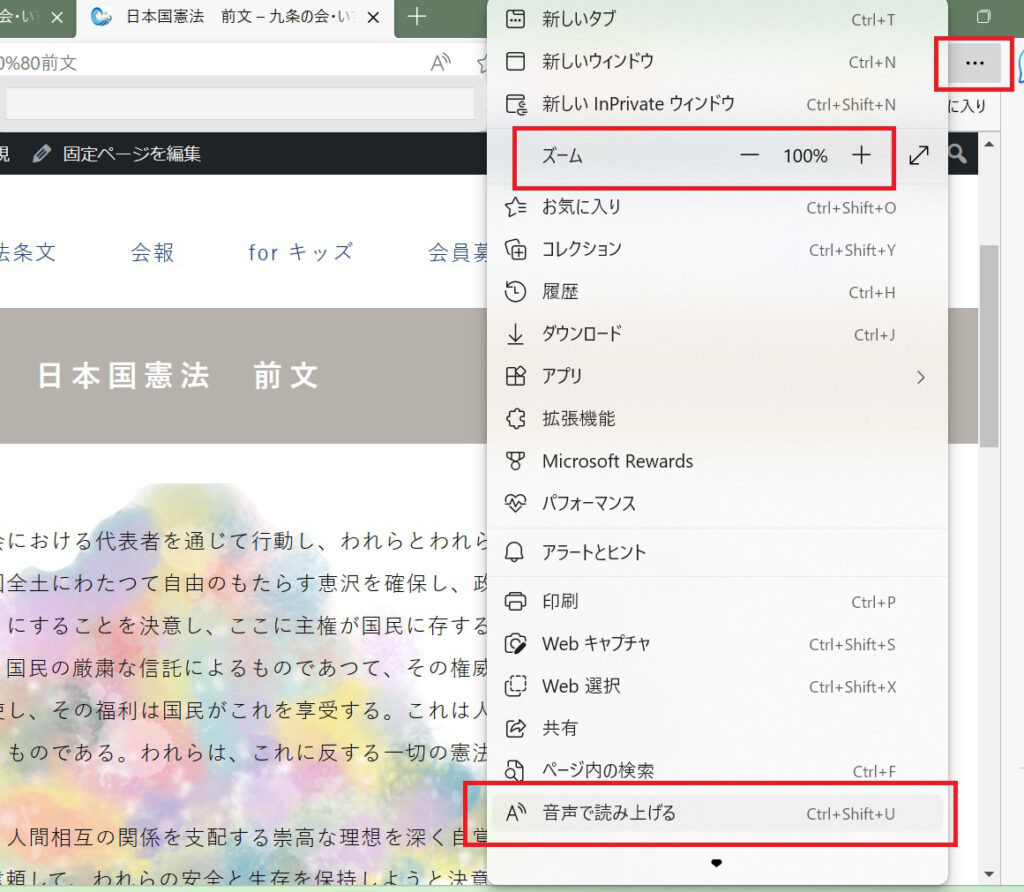1024x892 pixels.
Task: Open a new tab with the plus button
Action: (417, 17)
